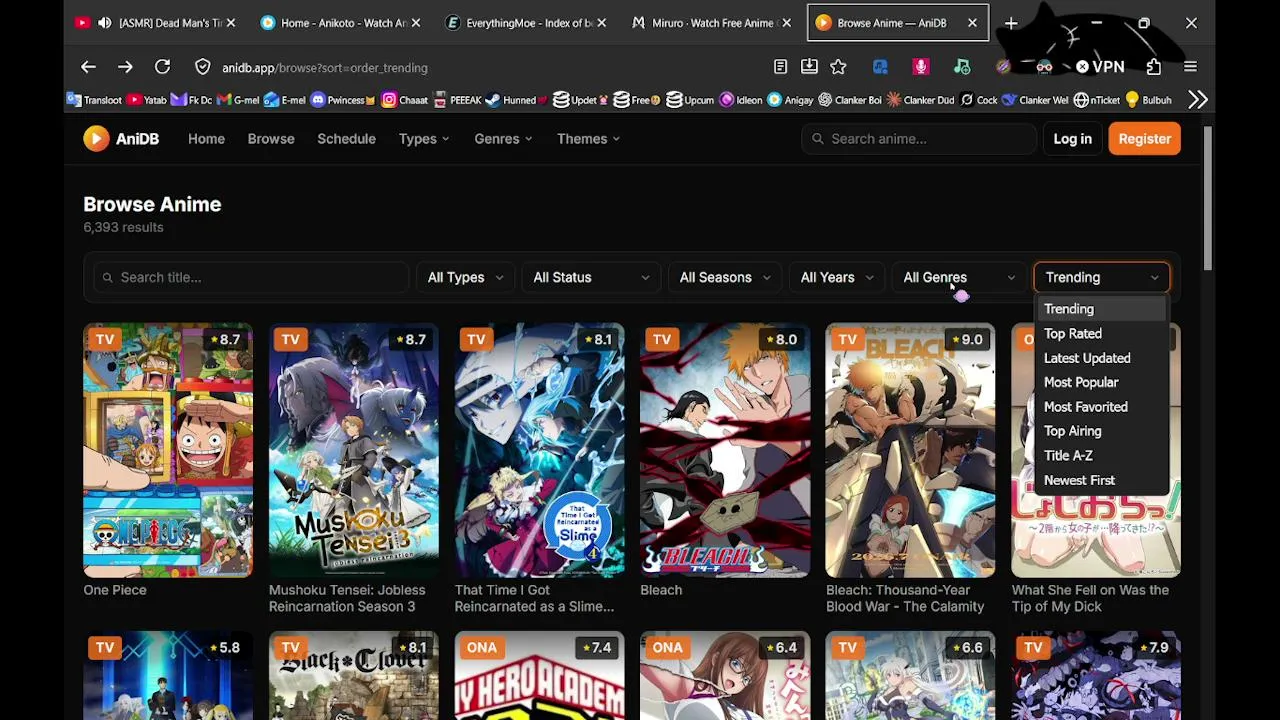
Task: Open the nTicket bookmark
Action: 1097,100
